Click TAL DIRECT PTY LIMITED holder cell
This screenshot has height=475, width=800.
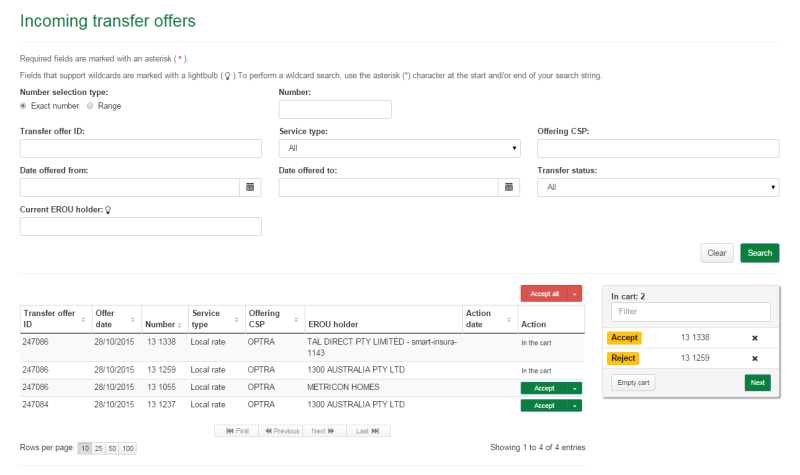click(x=382, y=347)
